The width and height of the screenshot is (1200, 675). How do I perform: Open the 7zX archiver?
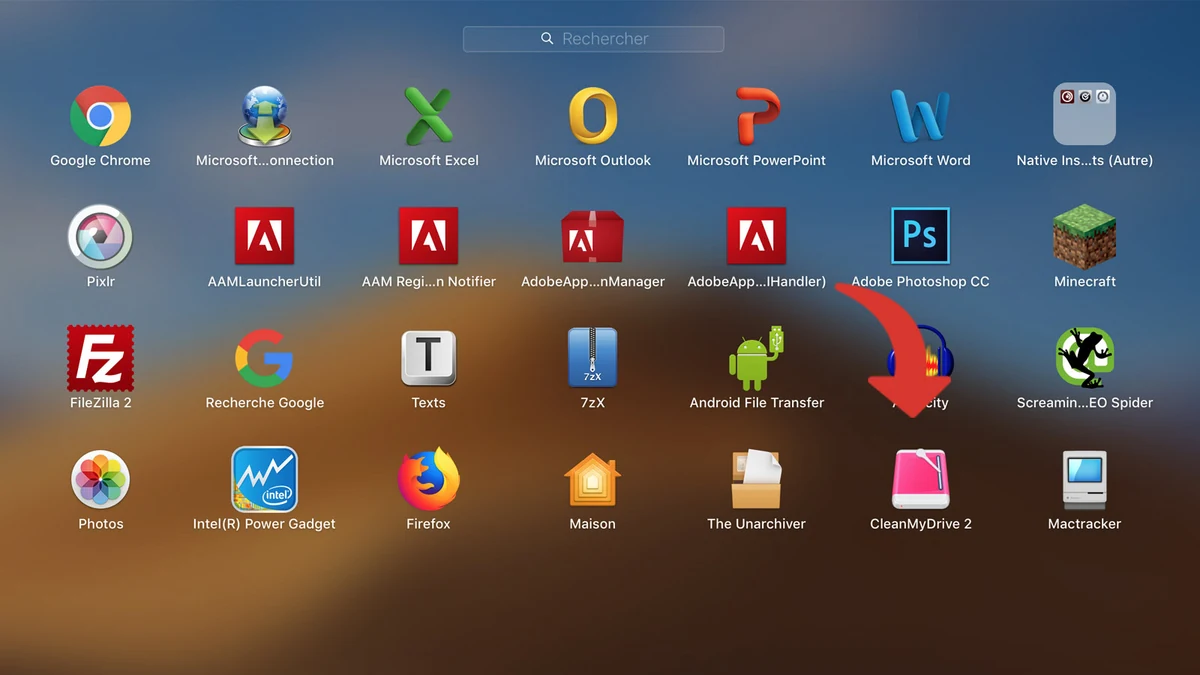coord(592,357)
